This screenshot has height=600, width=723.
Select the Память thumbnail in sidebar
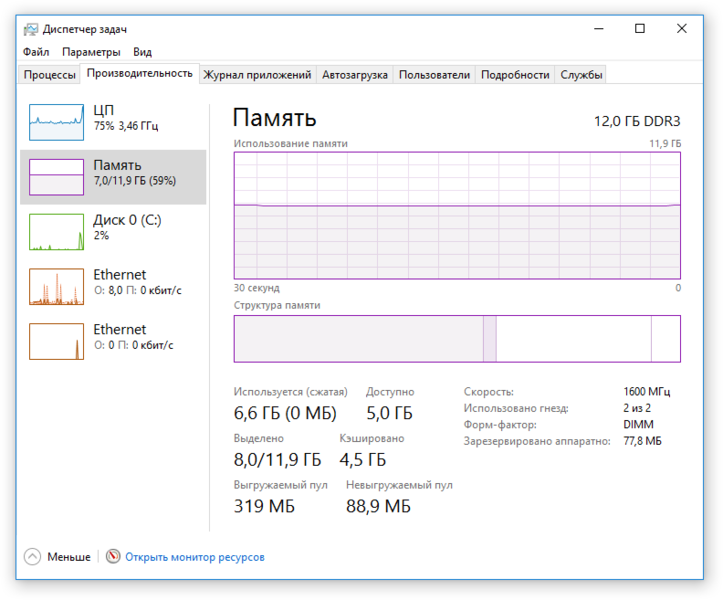point(56,176)
